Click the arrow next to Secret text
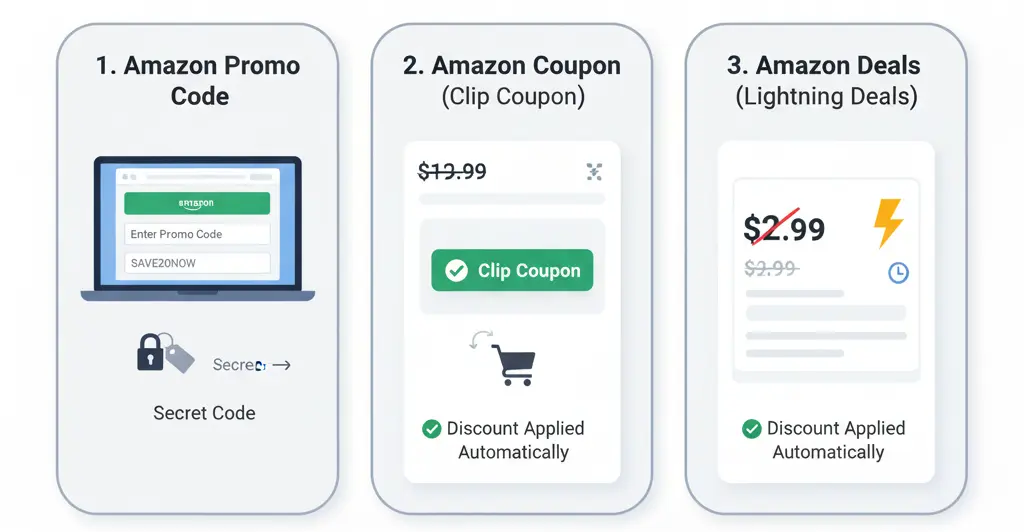This screenshot has height=532, width=1024. 282,366
